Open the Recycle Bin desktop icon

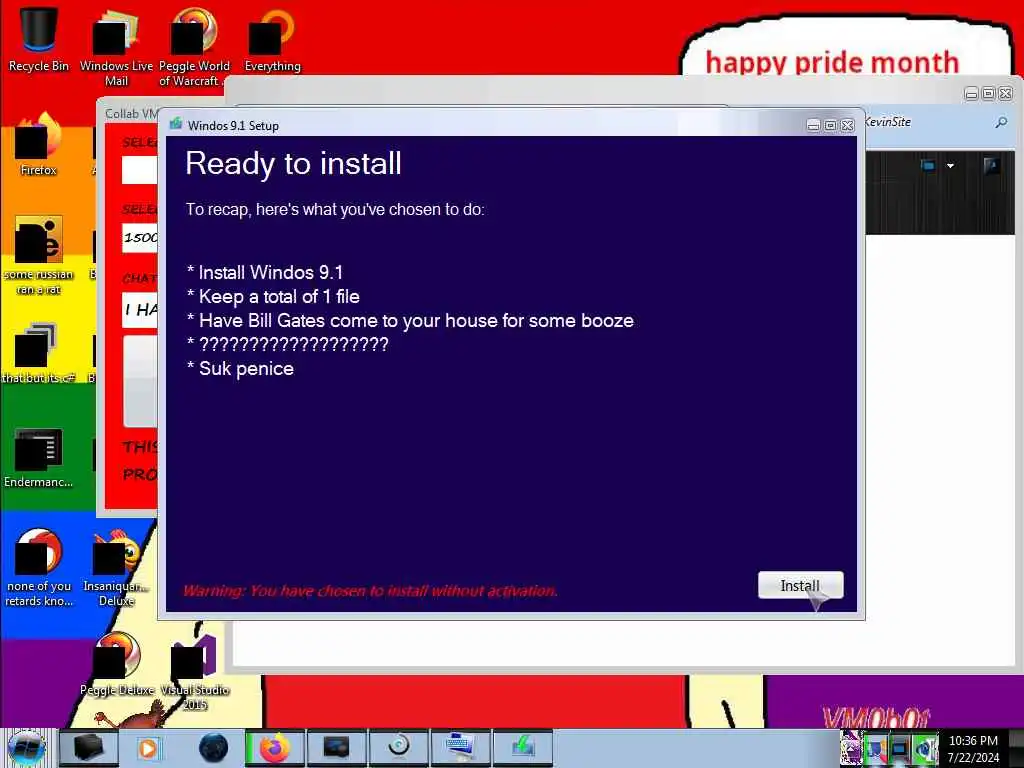coord(39,39)
